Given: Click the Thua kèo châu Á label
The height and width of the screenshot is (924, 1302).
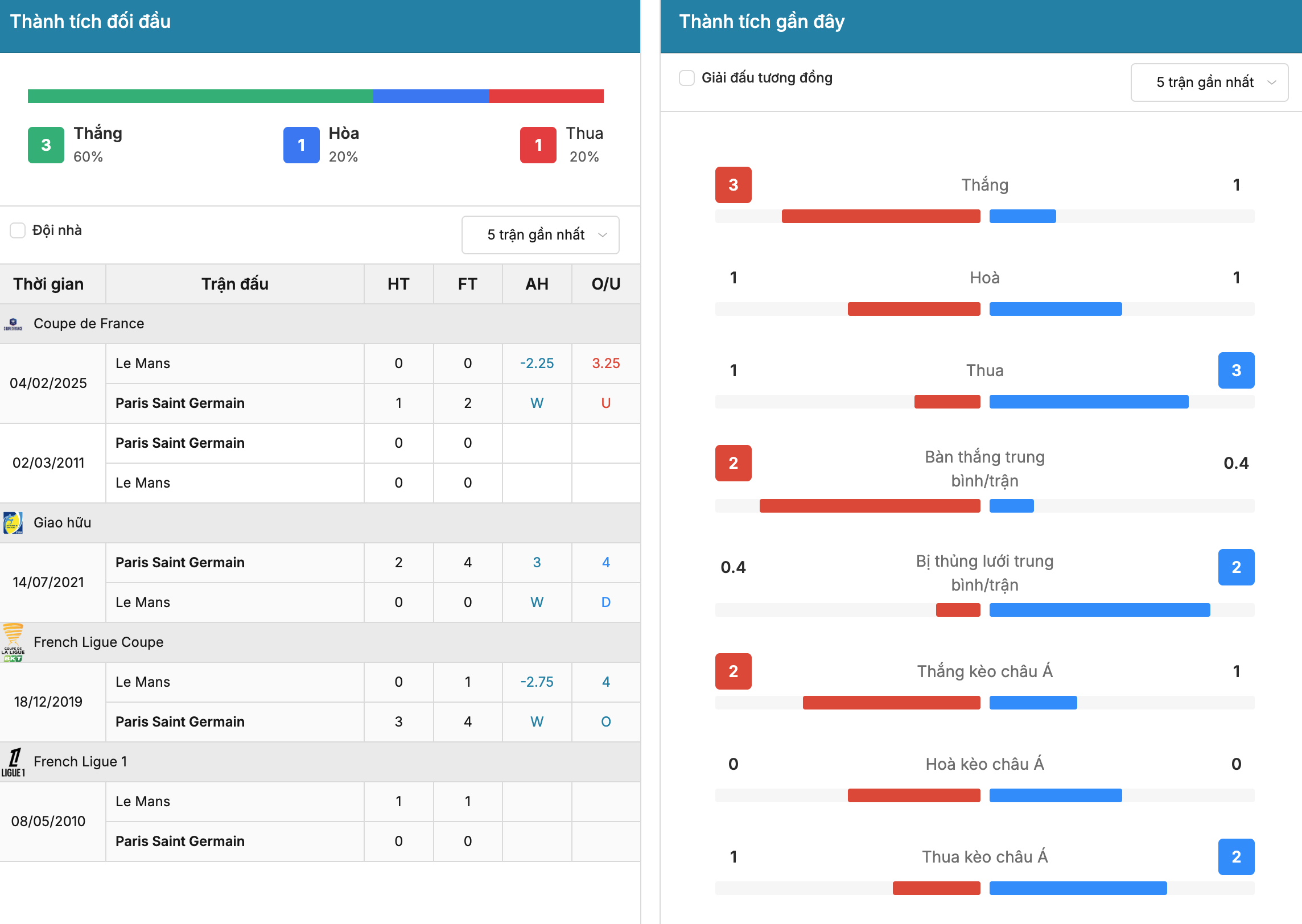Looking at the screenshot, I should (985, 857).
